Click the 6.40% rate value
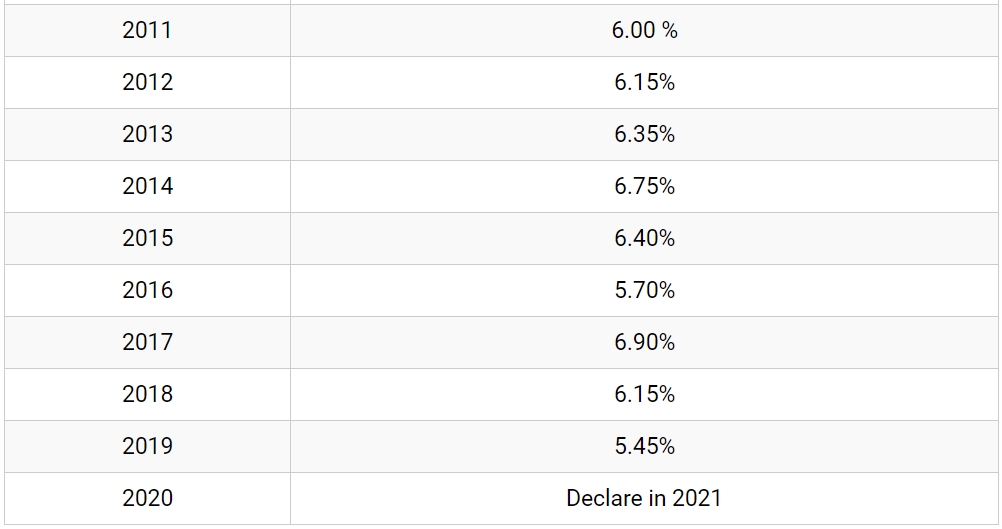 [x=644, y=238]
